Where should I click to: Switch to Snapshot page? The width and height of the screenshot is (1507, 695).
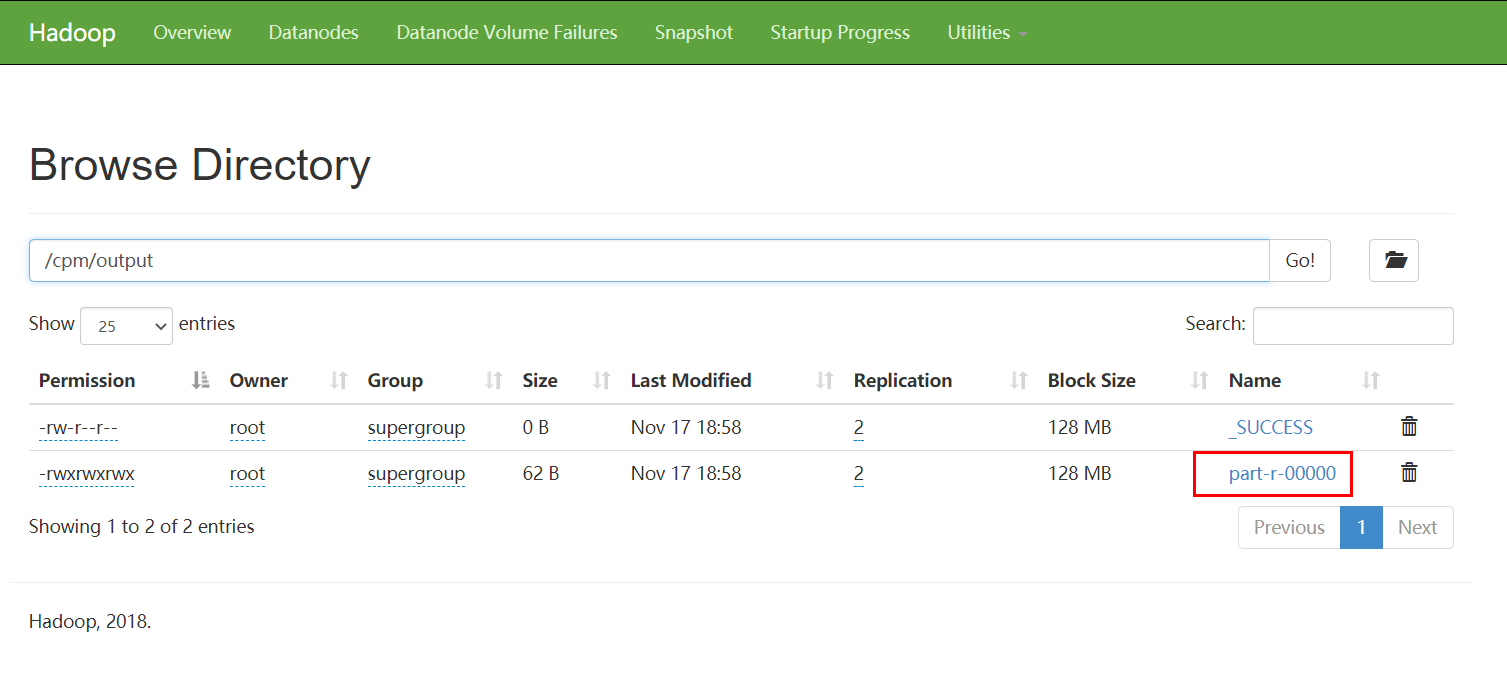[x=694, y=33]
